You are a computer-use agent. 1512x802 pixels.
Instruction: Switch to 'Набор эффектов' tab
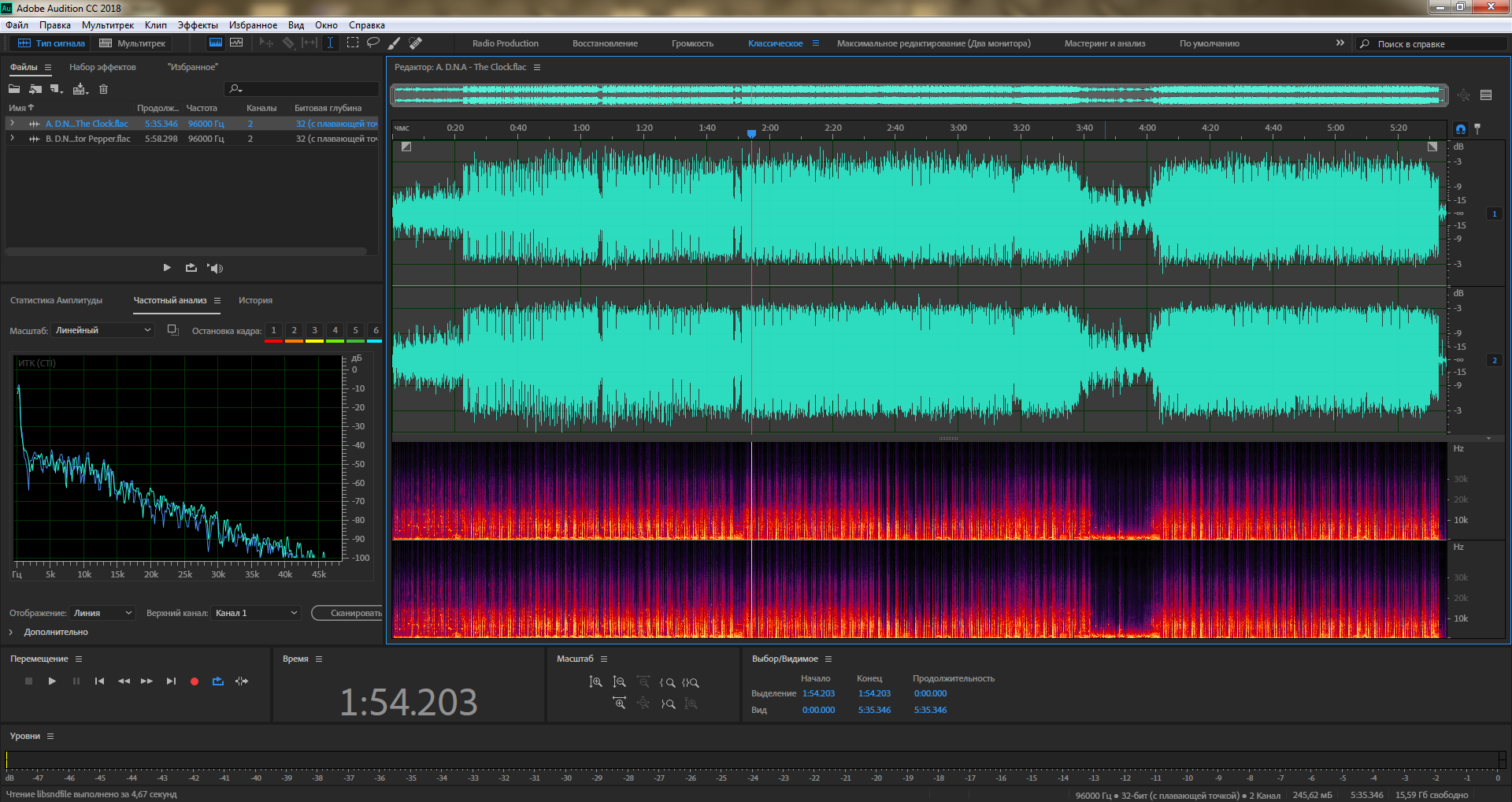click(102, 67)
